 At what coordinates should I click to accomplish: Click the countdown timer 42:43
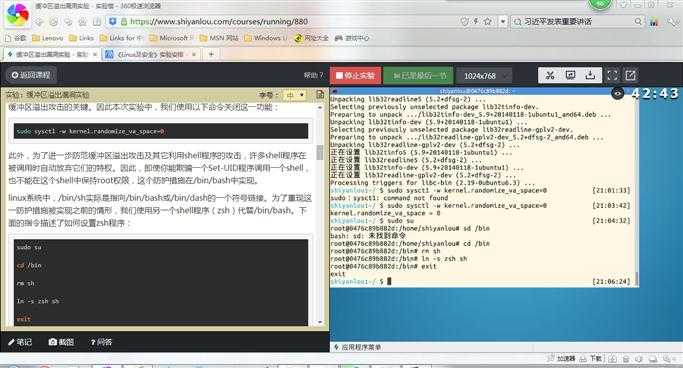tap(655, 93)
